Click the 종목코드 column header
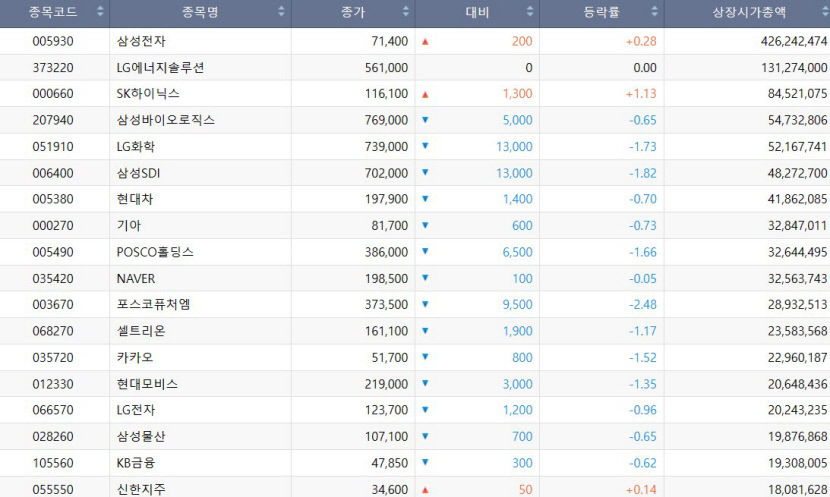830x497 pixels. click(x=55, y=13)
